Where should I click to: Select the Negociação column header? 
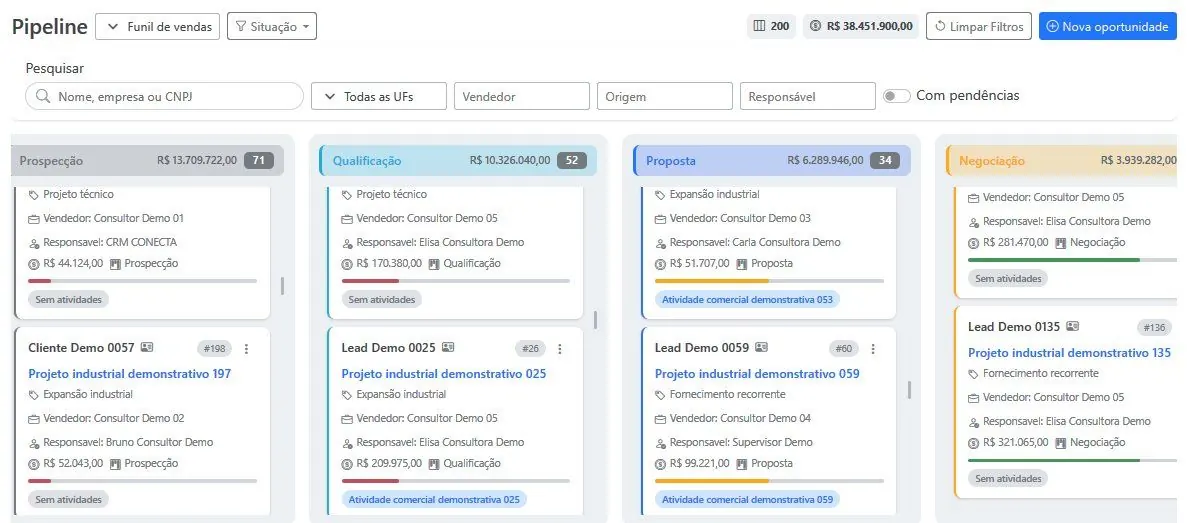click(1061, 160)
